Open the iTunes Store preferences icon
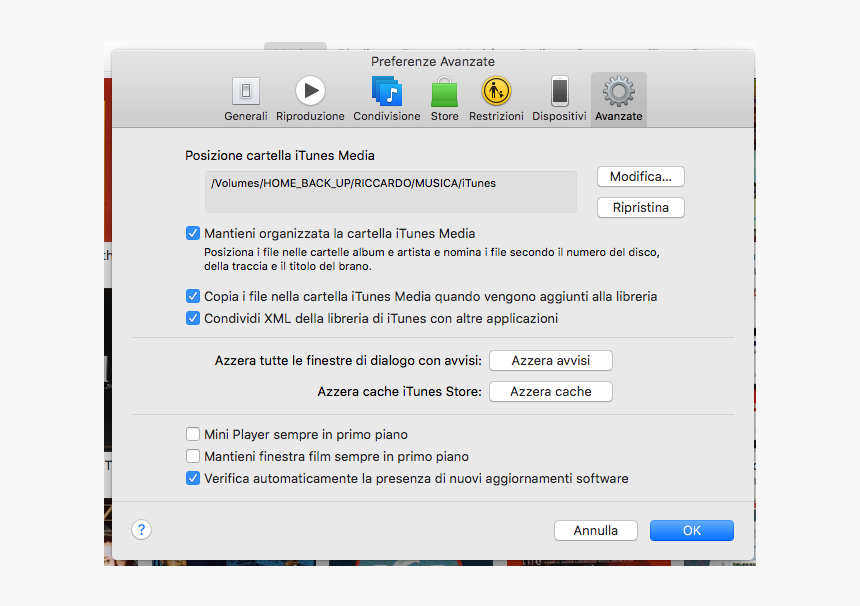Image resolution: width=860 pixels, height=606 pixels. (444, 91)
